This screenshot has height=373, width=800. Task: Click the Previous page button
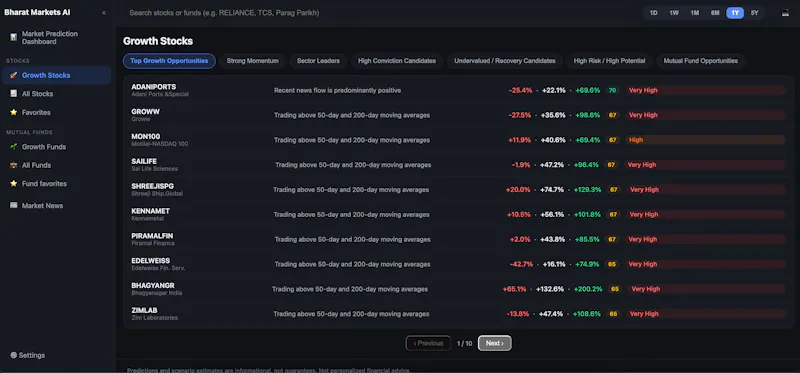click(428, 343)
